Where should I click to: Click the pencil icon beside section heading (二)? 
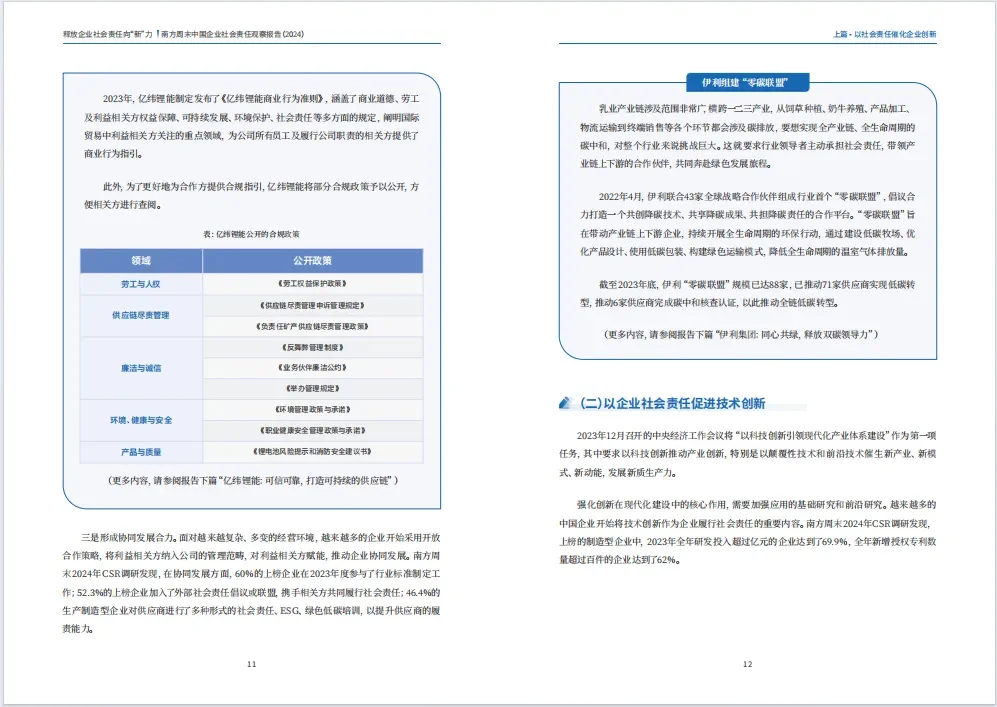click(x=565, y=403)
